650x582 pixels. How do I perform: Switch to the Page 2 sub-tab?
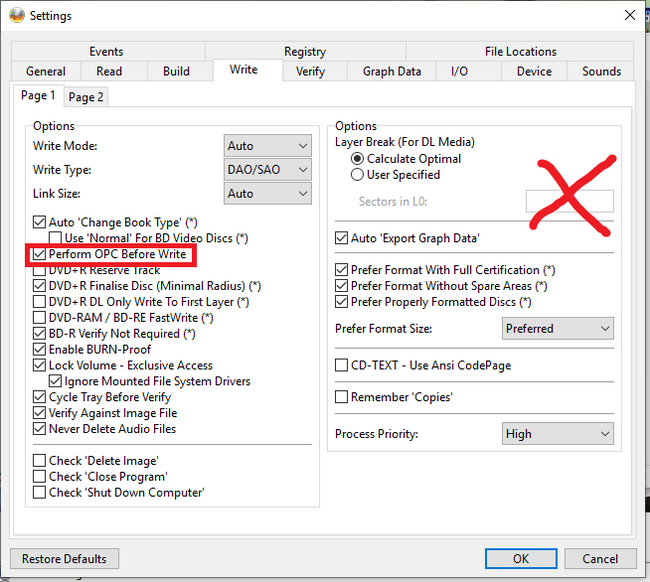[86, 97]
